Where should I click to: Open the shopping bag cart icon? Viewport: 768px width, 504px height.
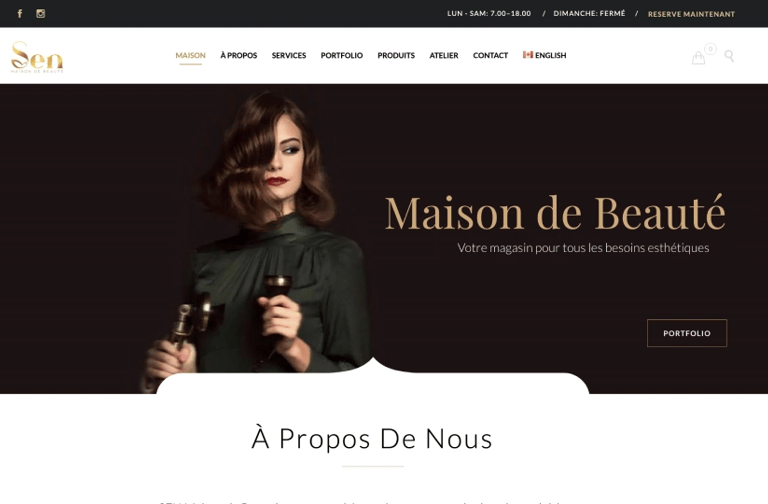click(698, 58)
